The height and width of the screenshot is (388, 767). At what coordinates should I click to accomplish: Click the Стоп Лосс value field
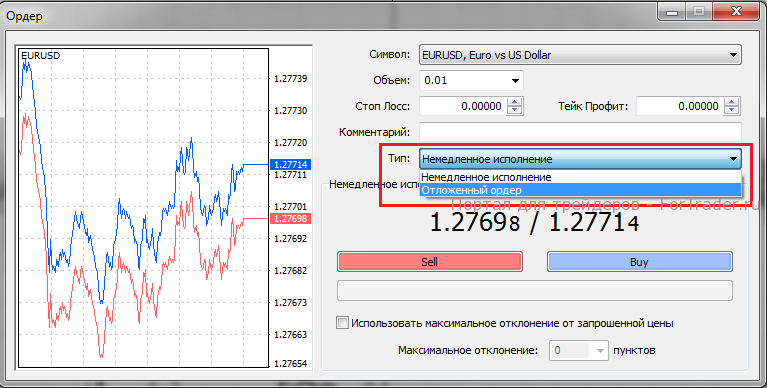click(x=462, y=106)
